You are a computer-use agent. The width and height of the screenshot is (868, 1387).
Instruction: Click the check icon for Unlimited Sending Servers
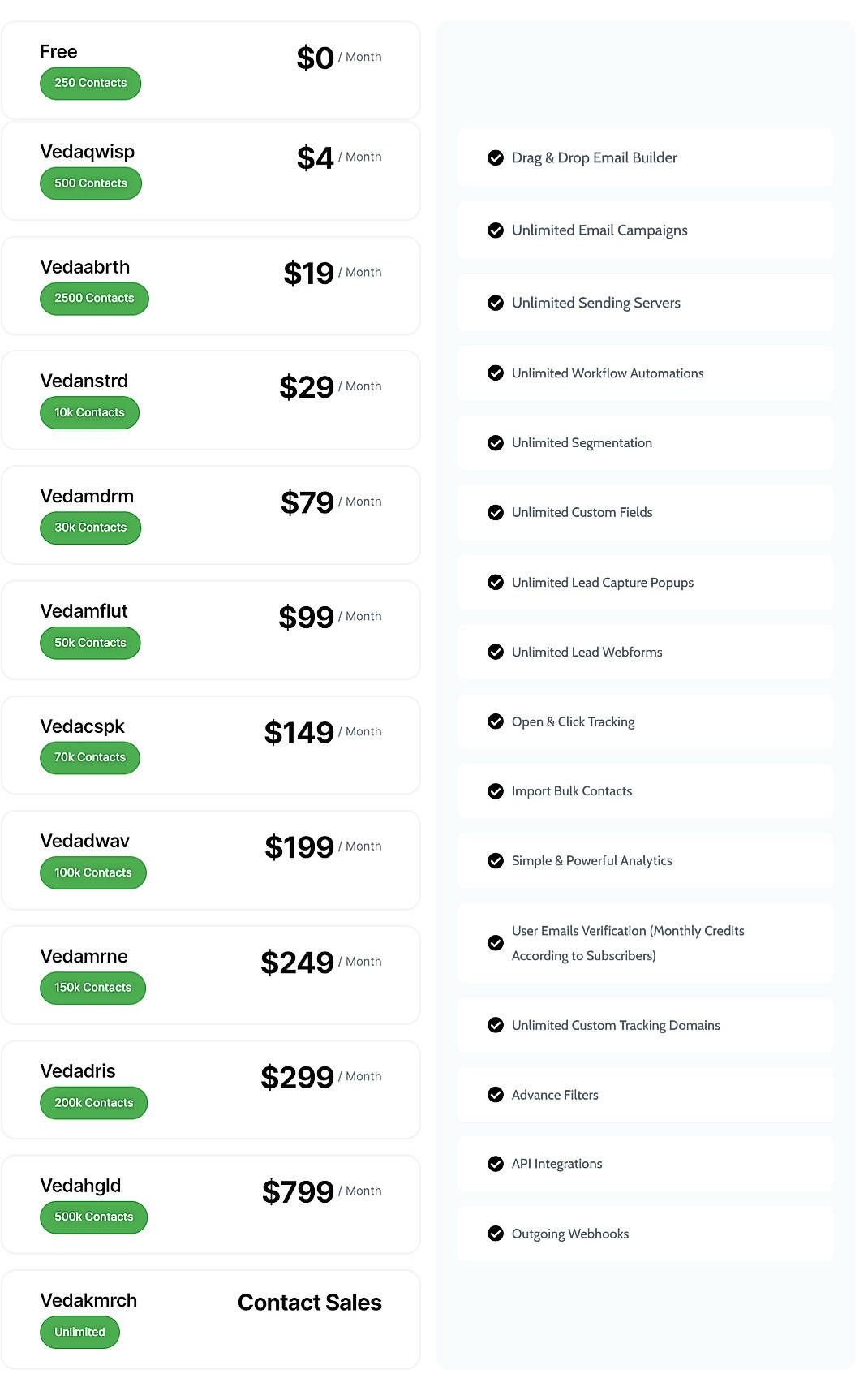pyautogui.click(x=495, y=303)
